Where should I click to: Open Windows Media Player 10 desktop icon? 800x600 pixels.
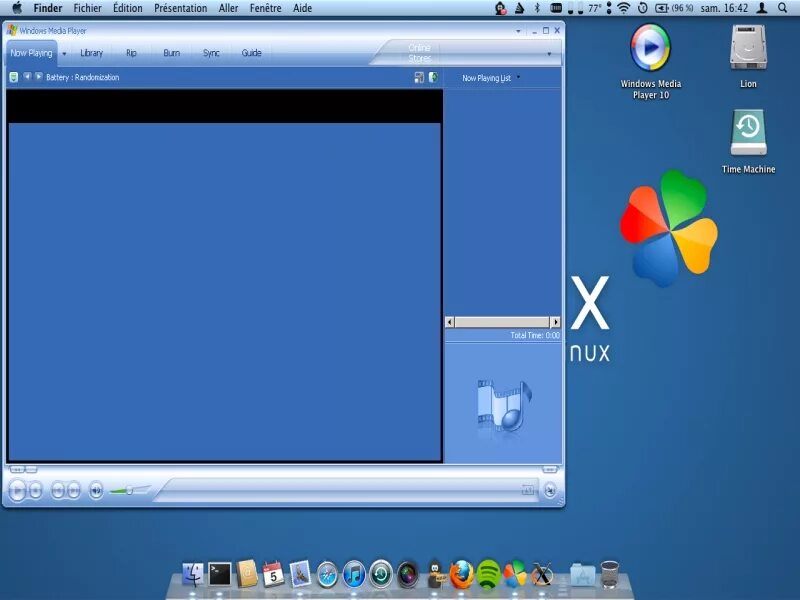(651, 61)
